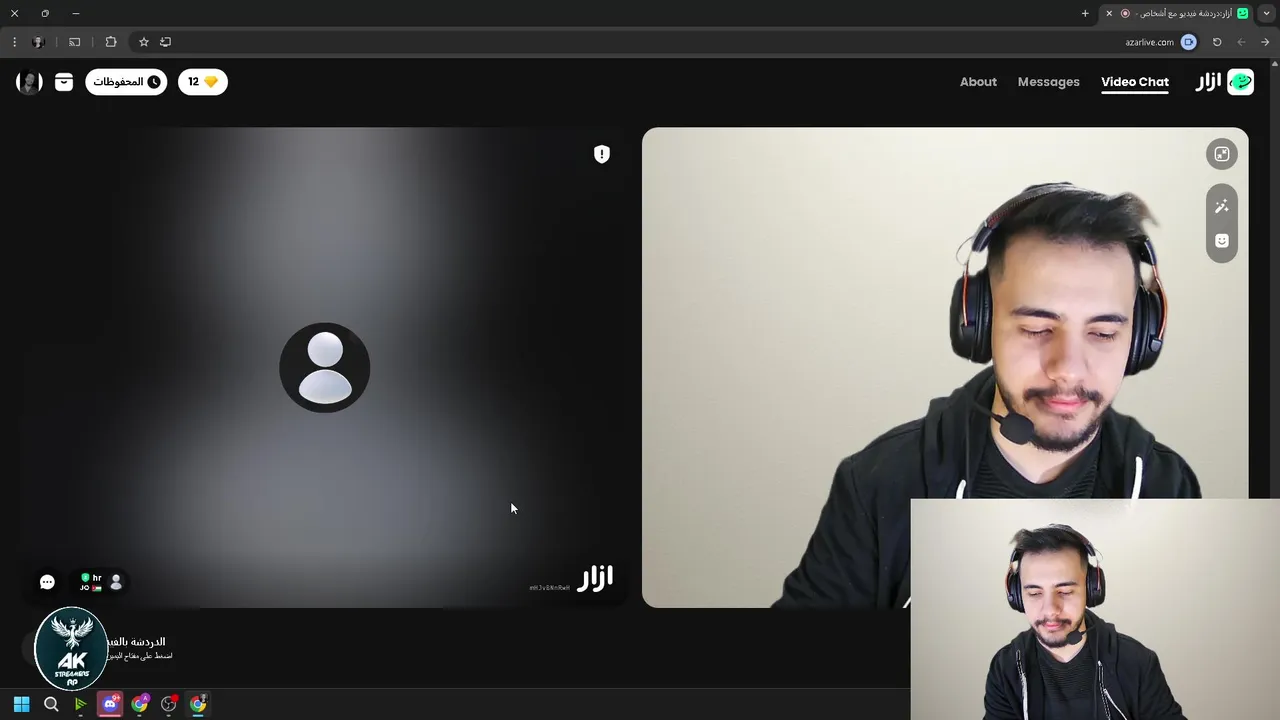
Task: Expand the tab search dropdown
Action: [x=1267, y=13]
